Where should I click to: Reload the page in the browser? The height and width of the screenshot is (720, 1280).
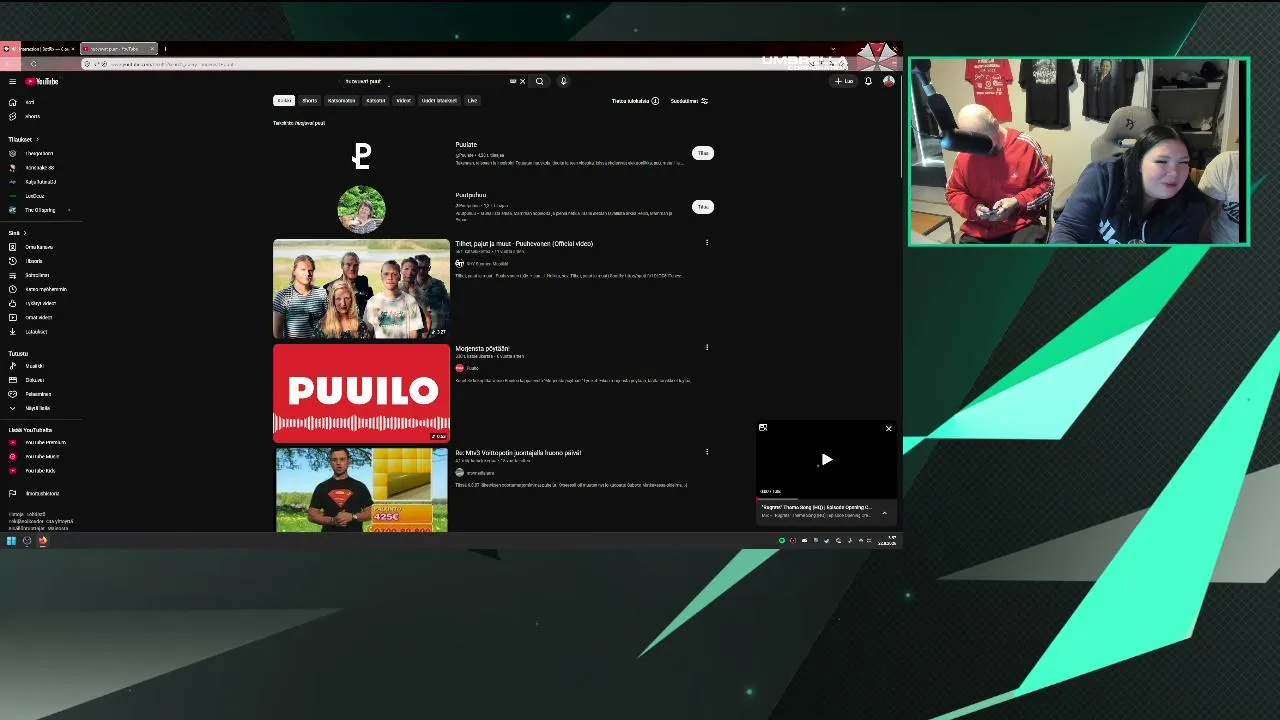tap(33, 64)
